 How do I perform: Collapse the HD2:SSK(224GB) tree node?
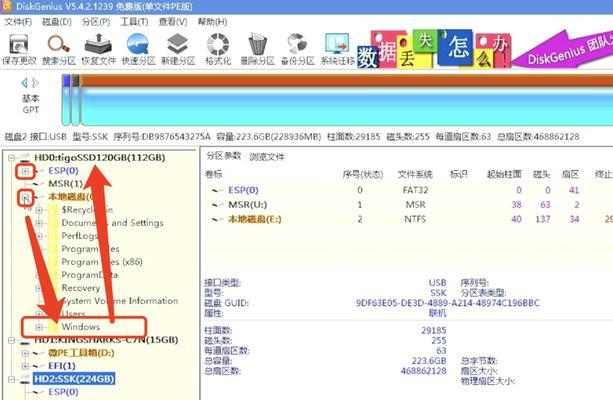tap(12, 379)
